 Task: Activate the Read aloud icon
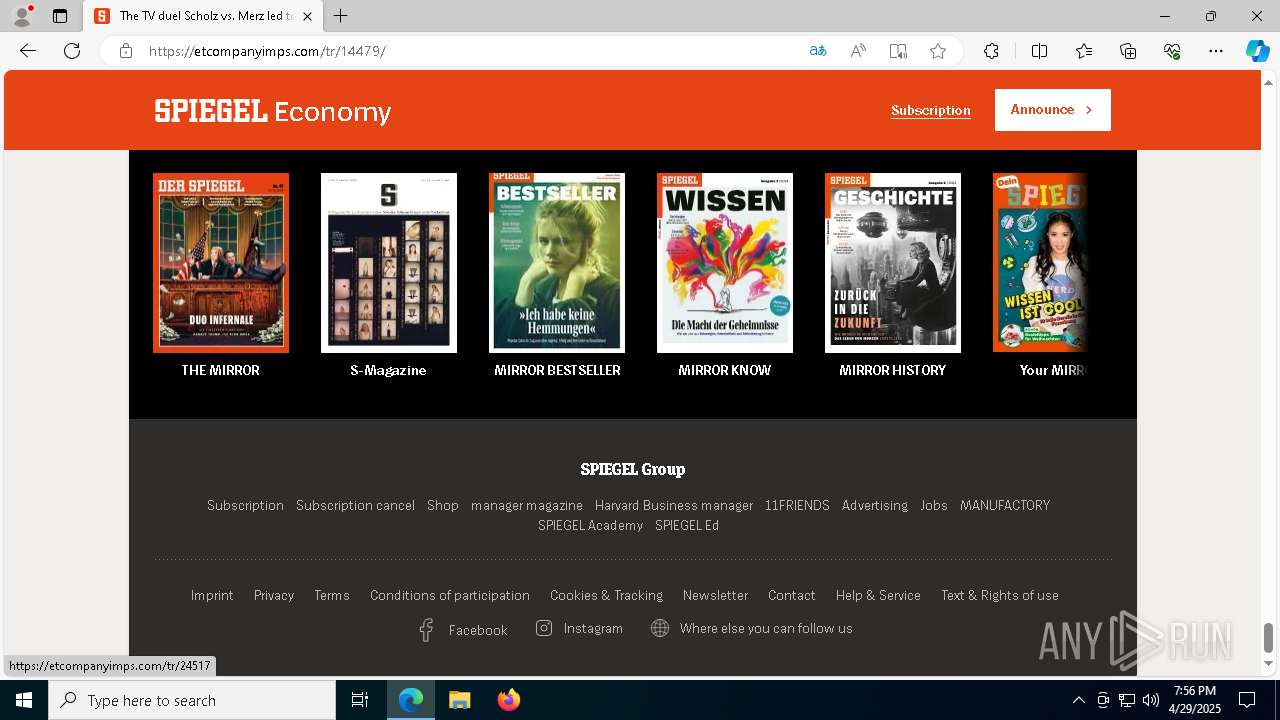[x=858, y=51]
